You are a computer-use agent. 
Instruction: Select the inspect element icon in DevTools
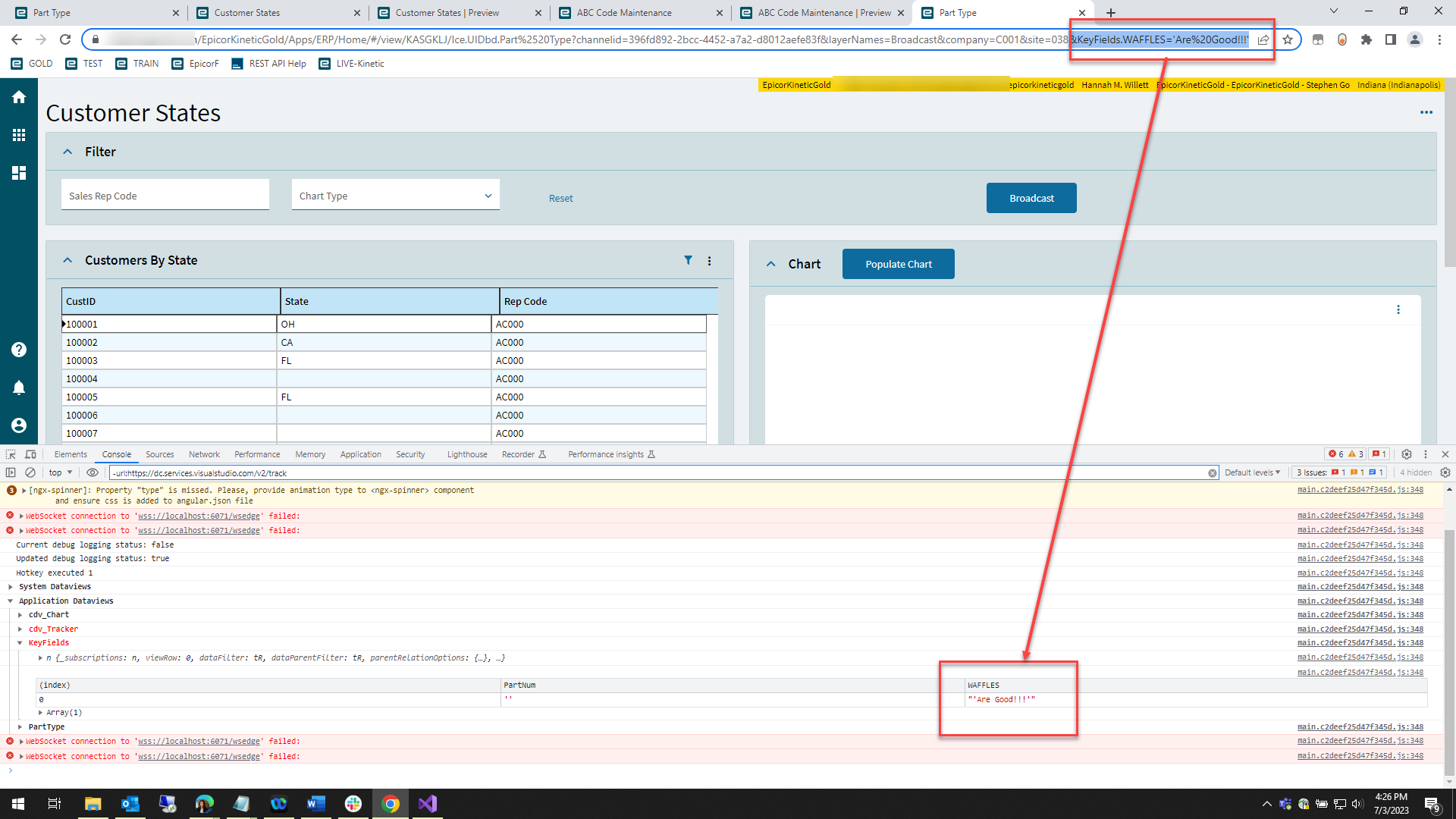(x=10, y=453)
